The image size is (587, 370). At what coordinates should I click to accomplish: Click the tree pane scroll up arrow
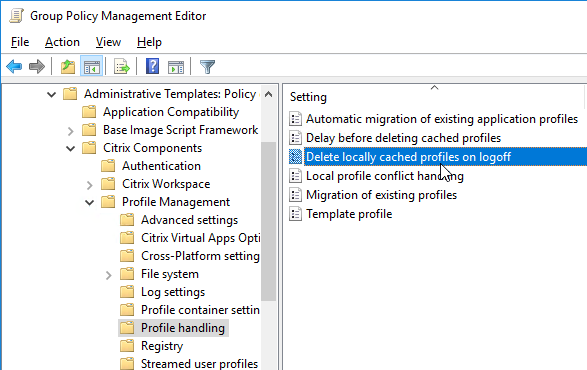pyautogui.click(x=268, y=94)
